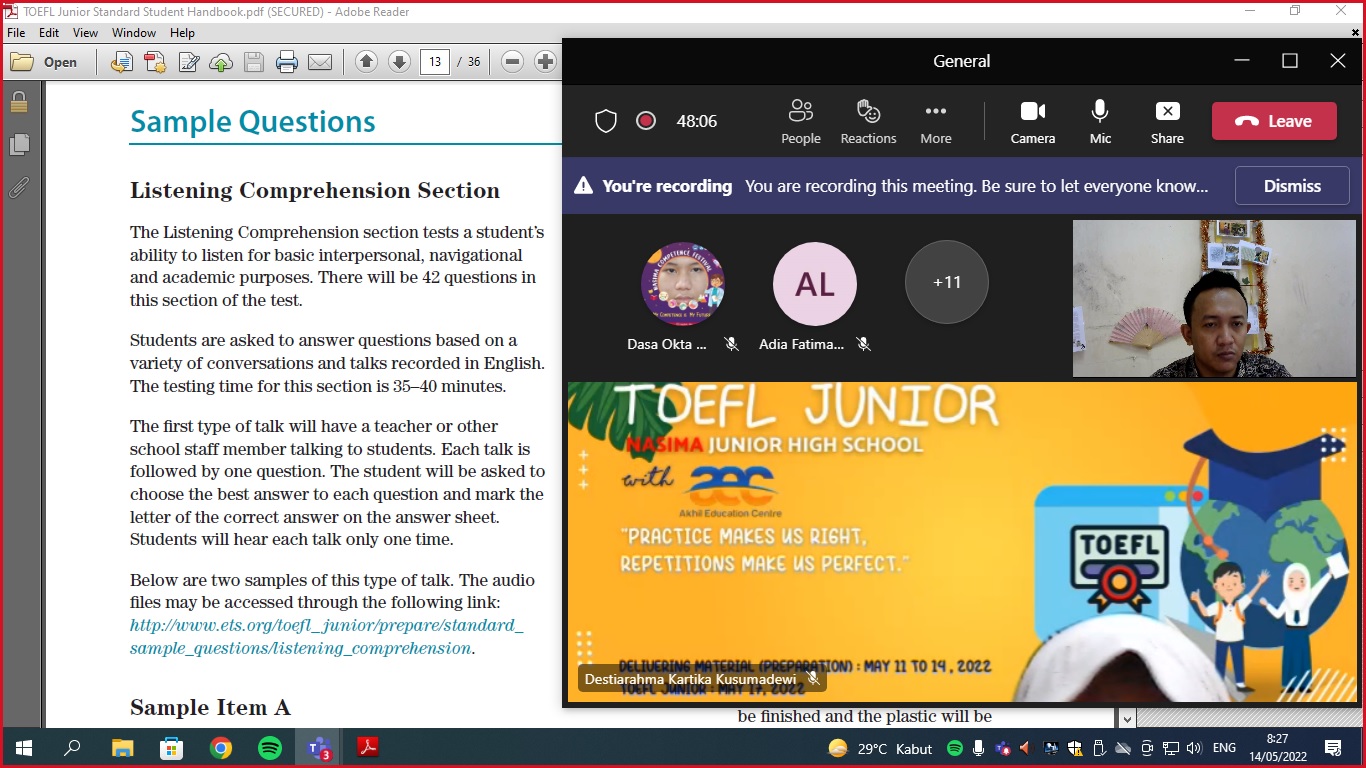Open the More options menu
1366x768 pixels.
pos(936,121)
